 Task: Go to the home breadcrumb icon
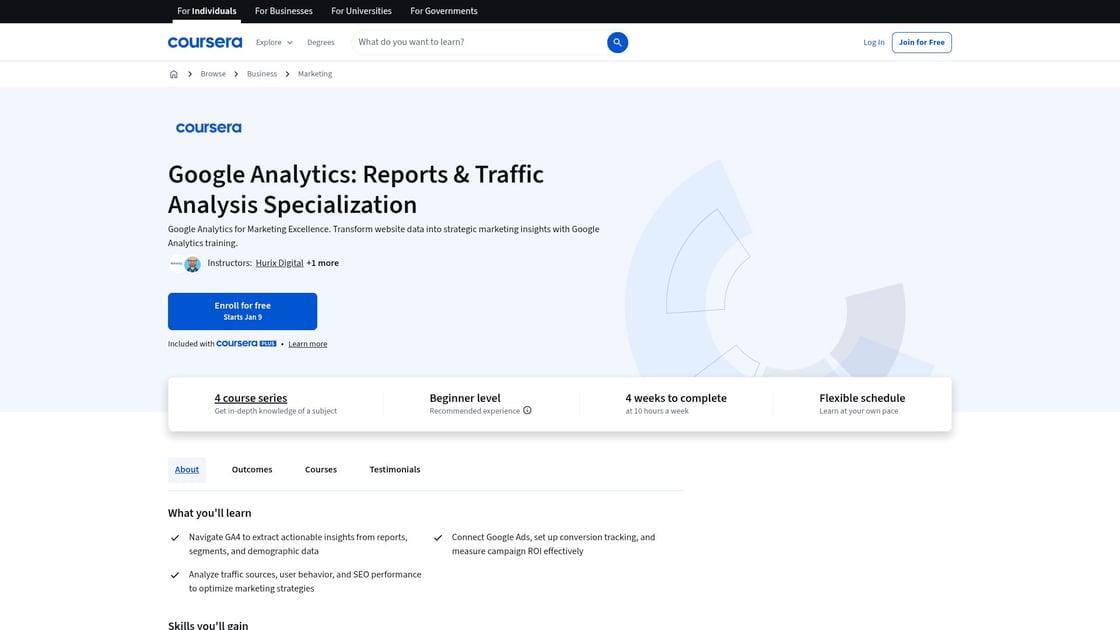(174, 74)
